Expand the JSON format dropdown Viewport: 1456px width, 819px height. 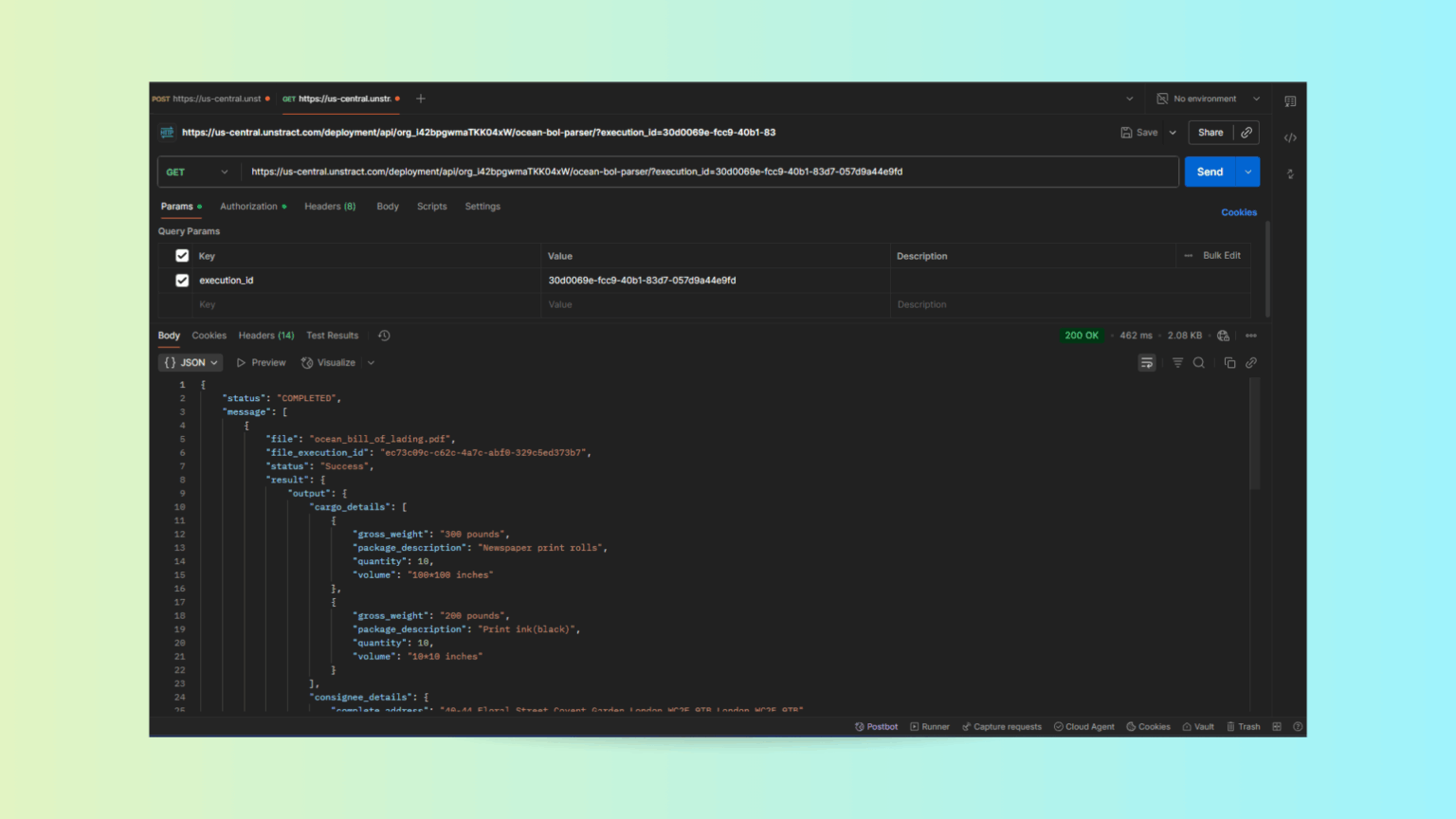click(191, 363)
